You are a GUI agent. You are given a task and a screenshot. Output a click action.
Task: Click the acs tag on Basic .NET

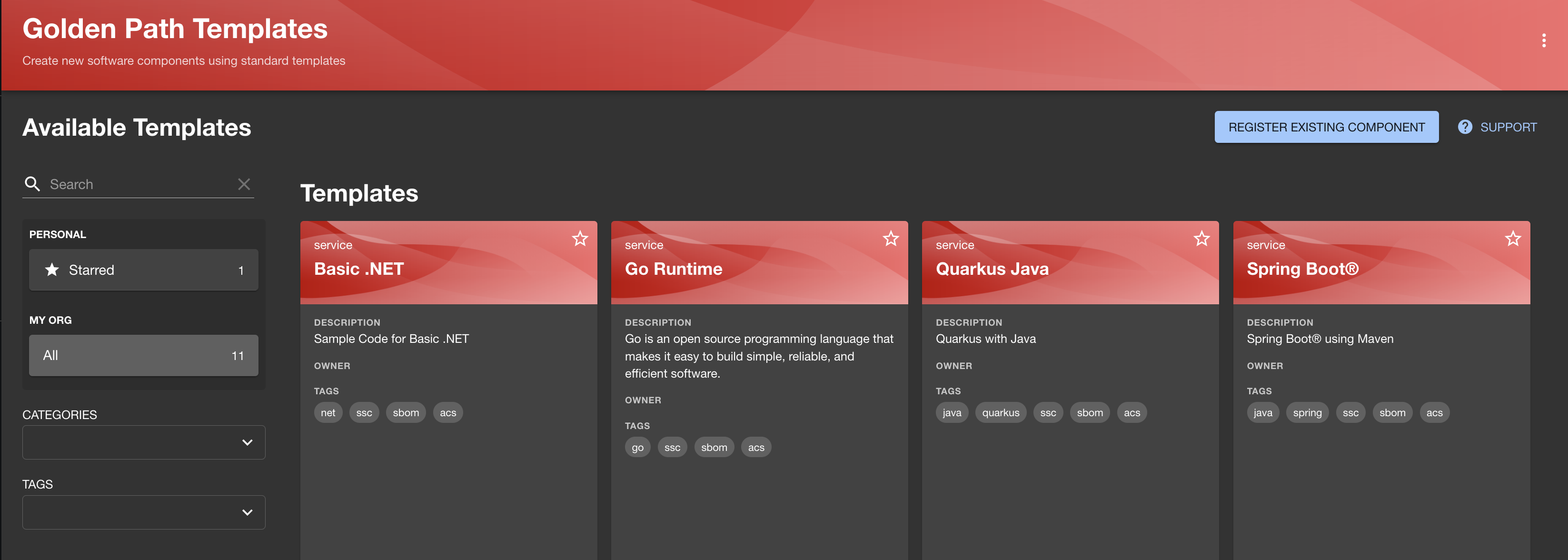click(x=448, y=413)
